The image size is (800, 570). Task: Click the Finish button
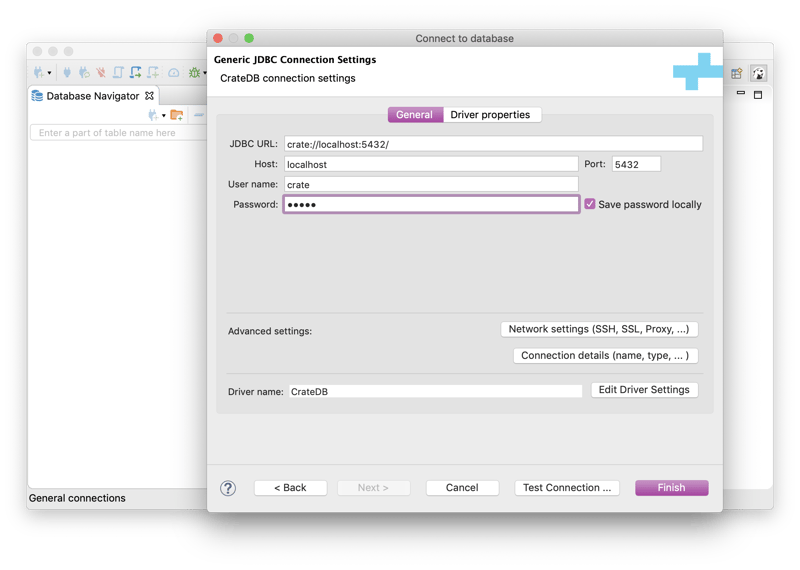(x=671, y=488)
